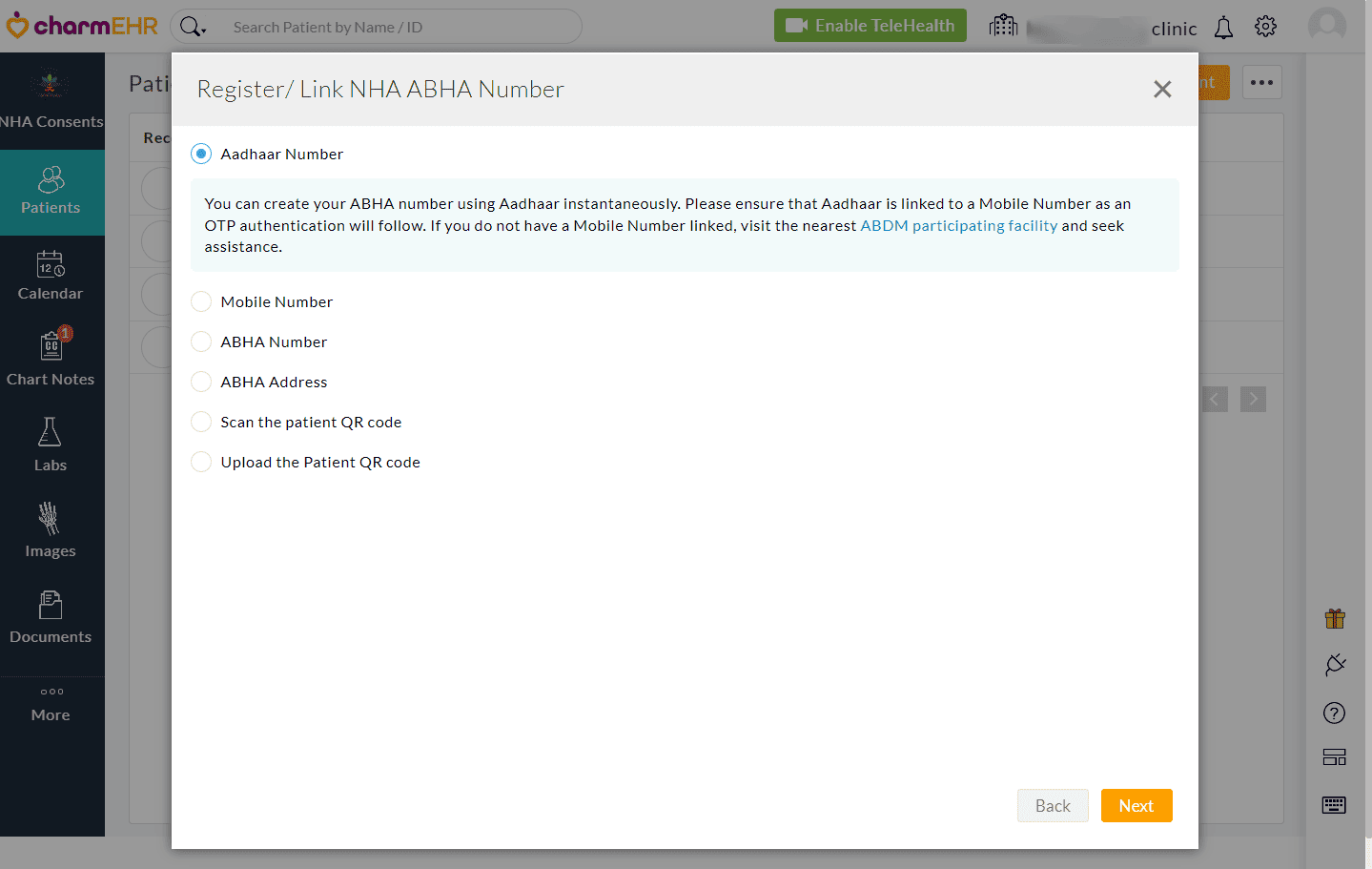Open the Patients sidebar tab

[x=51, y=193]
